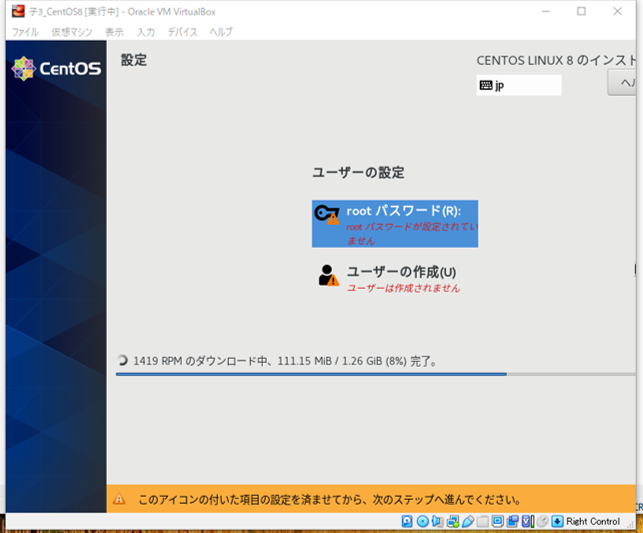Minimize the VirtualBox window
The height and width of the screenshot is (533, 643).
(x=545, y=11)
